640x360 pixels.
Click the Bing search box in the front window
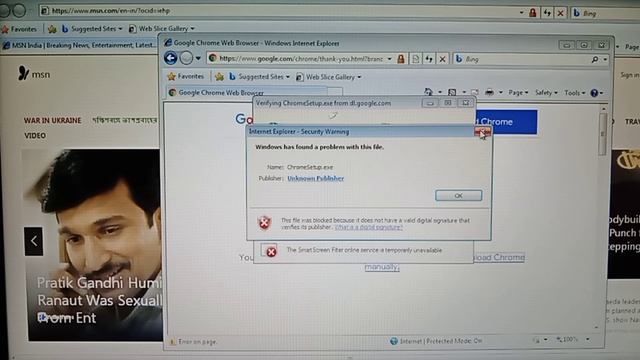[x=521, y=60]
